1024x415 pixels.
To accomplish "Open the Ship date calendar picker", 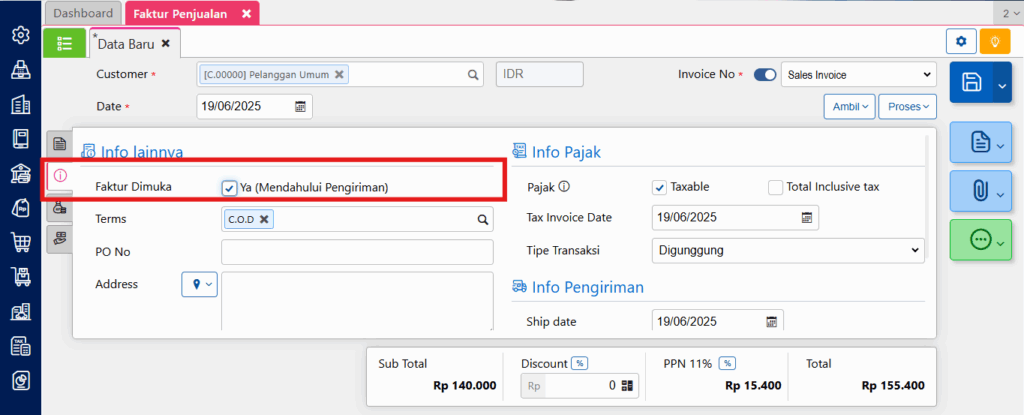I will (x=771, y=322).
